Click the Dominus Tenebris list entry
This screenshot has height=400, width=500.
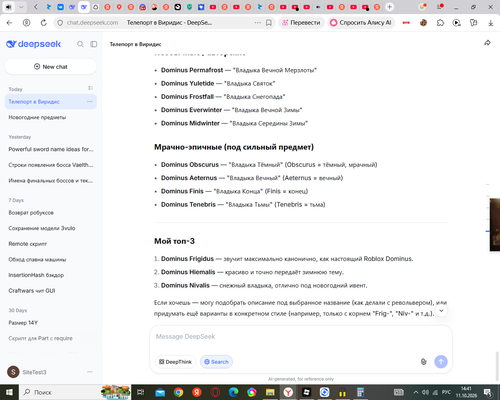click(243, 204)
